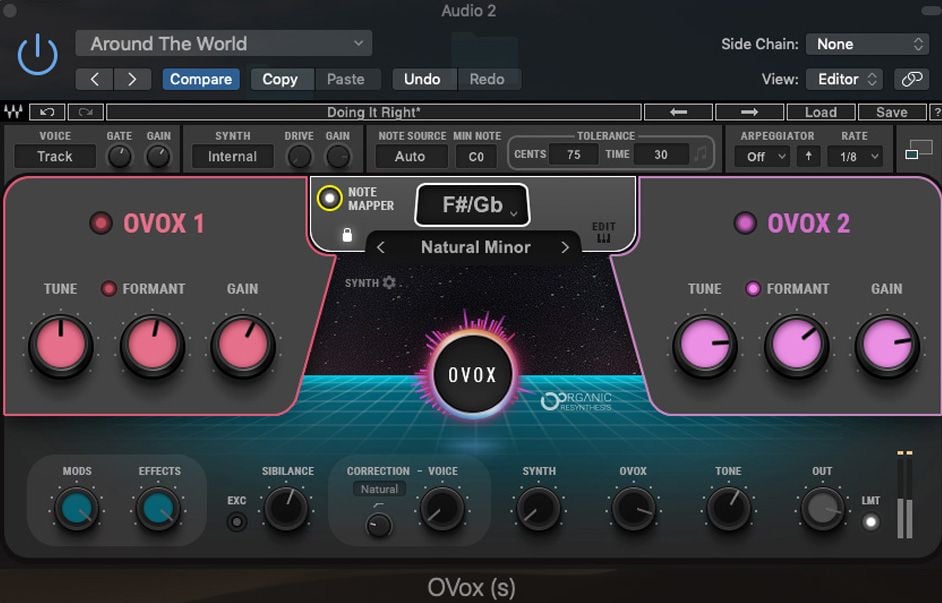
Task: Click the Load preset button
Action: 820,112
